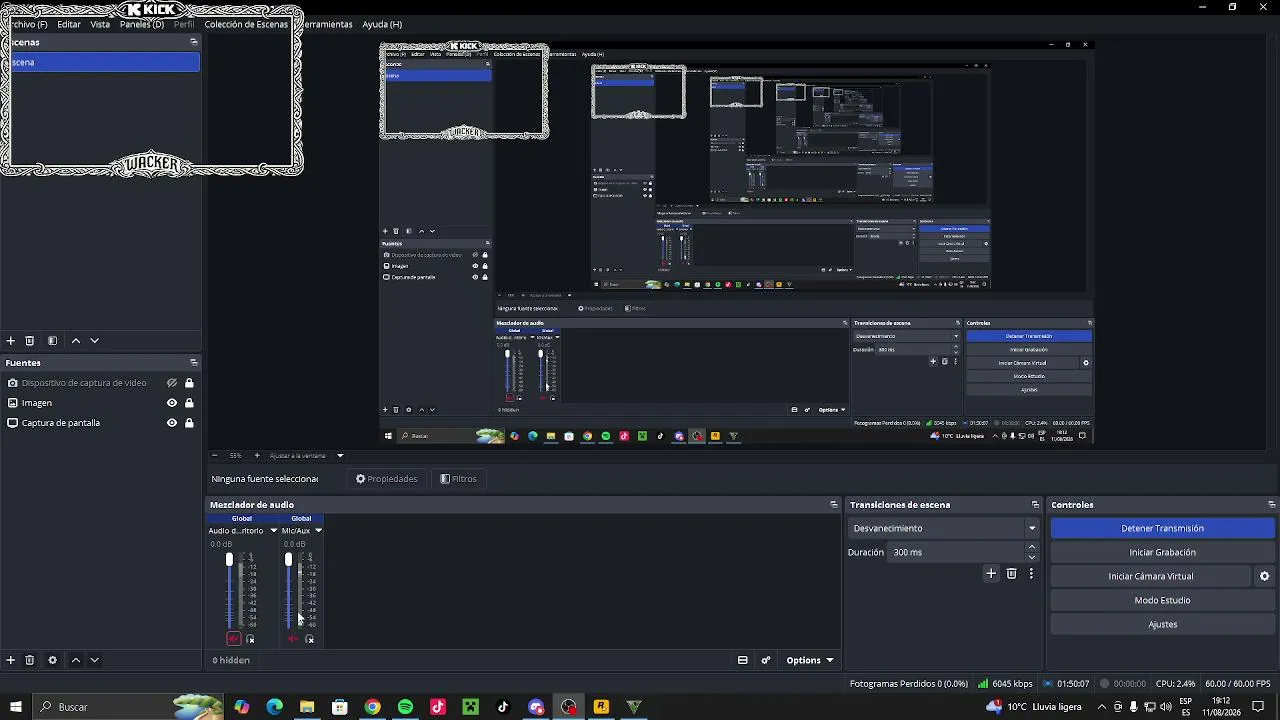Delete the selected scene with trash icon

coord(29,341)
